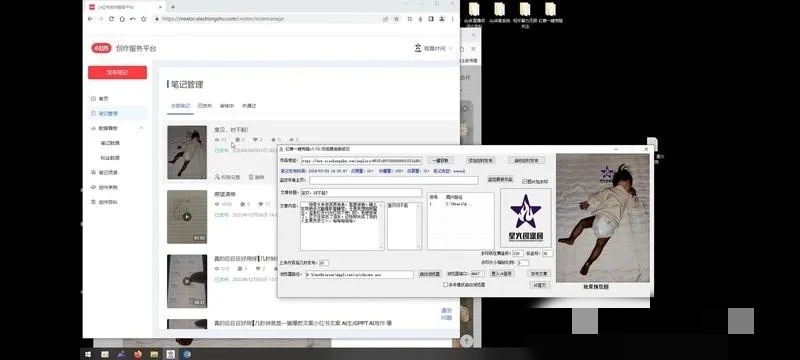Select row 1 in the image path list
This screenshot has height=360, width=800.
[461, 204]
